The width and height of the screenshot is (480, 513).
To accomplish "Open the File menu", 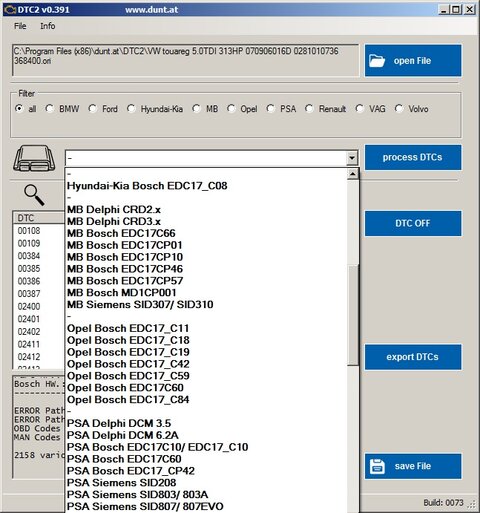I will [x=20, y=26].
